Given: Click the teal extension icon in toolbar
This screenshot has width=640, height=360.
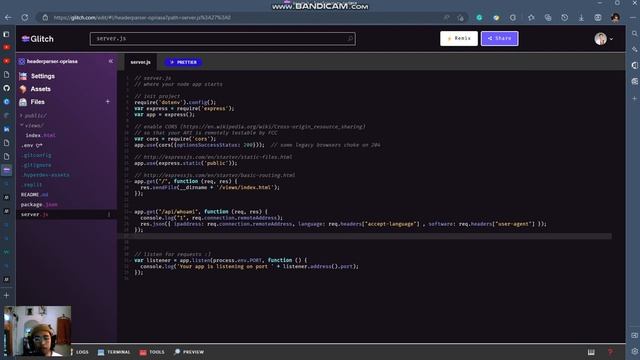Looking at the screenshot, I should pyautogui.click(x=479, y=18).
